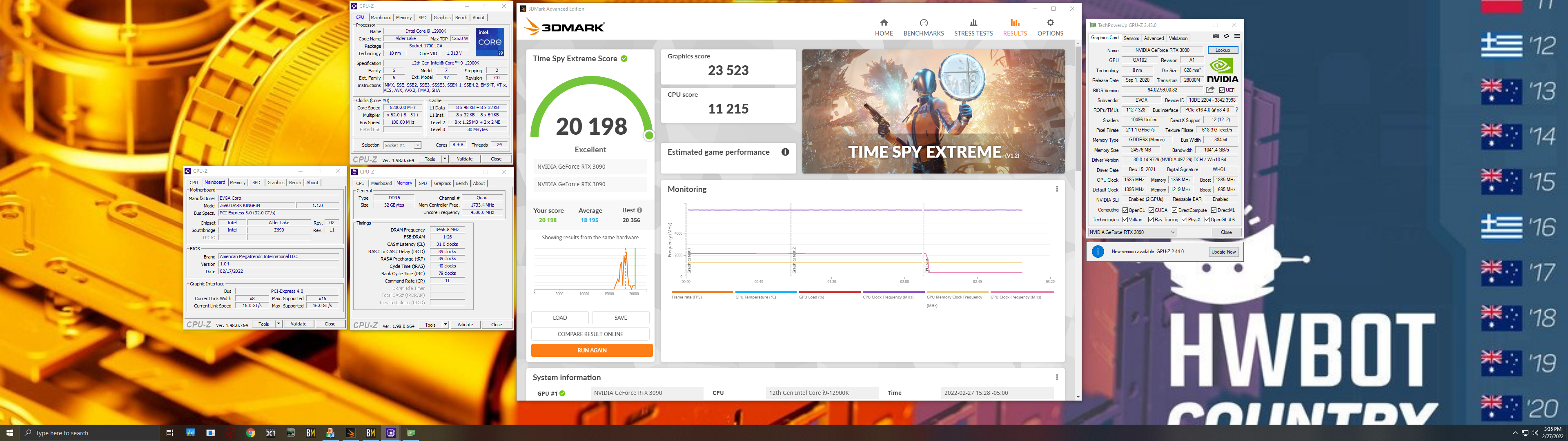Screen dimensions: 1568x441
Task: Expand Tools dropdown arrow in CPU-Z Memory window
Action: click(445, 325)
